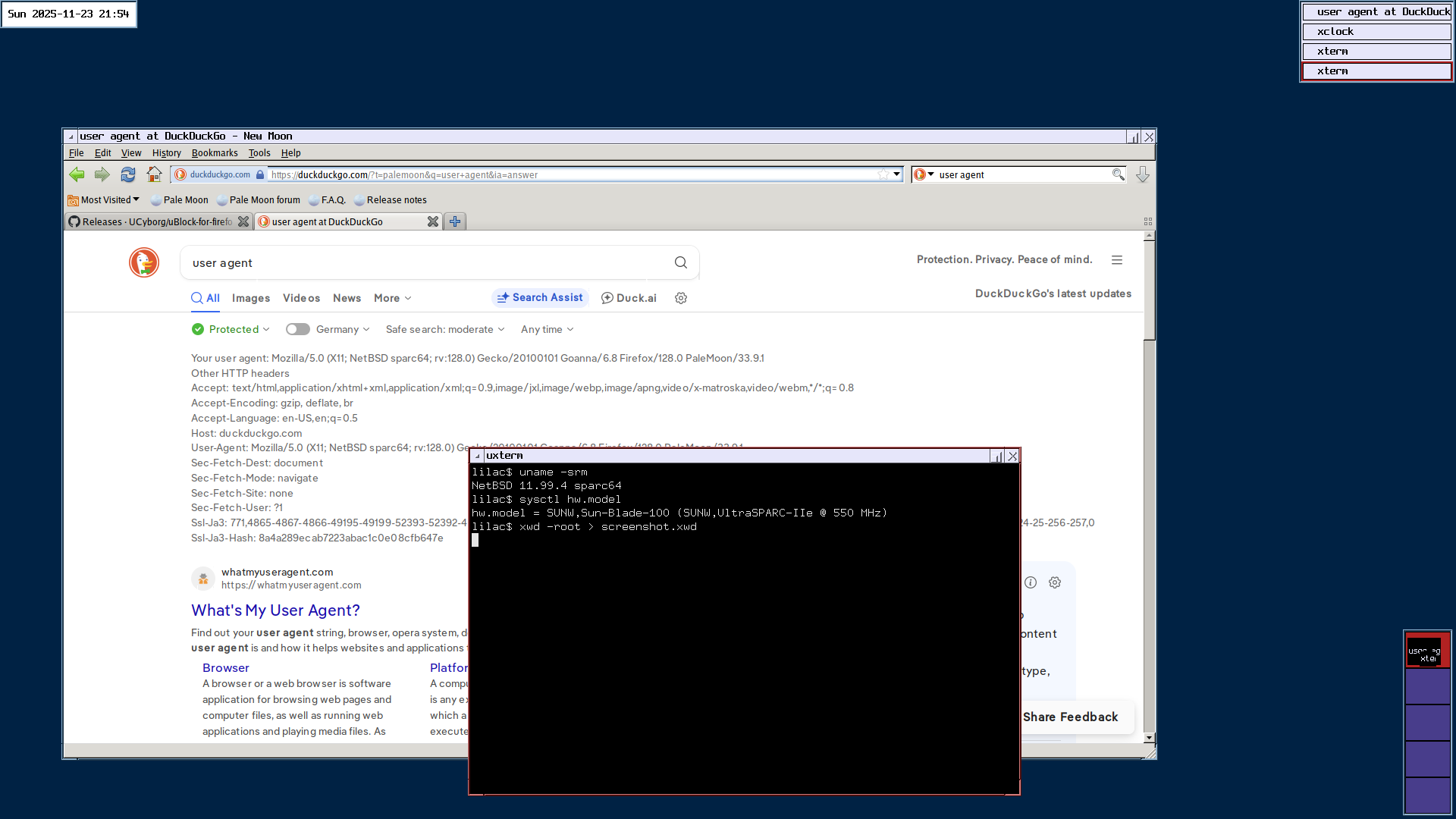Viewport: 1456px width, 819px height.
Task: Open DuckDuckGo search settings gear
Action: point(681,298)
